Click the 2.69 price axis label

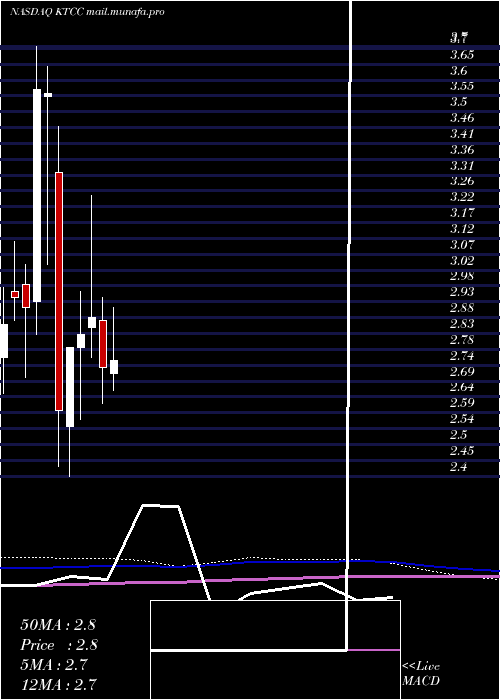click(462, 371)
